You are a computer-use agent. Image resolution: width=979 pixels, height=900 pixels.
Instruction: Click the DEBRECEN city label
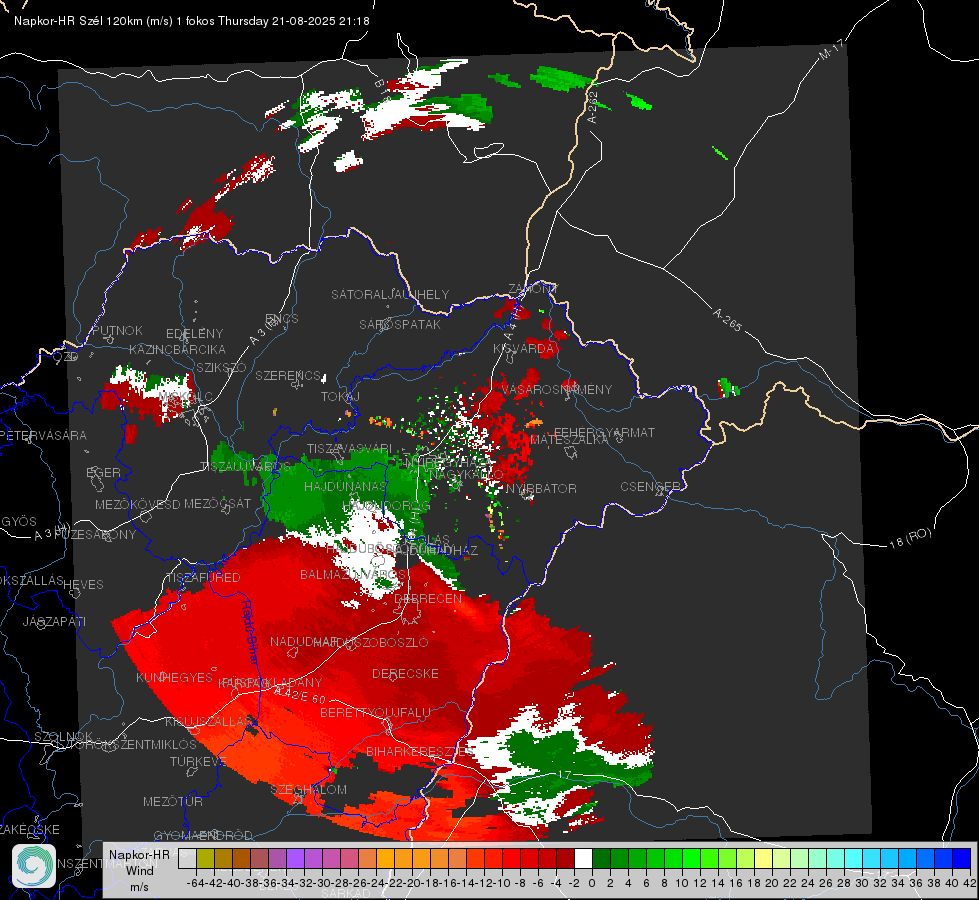point(428,598)
